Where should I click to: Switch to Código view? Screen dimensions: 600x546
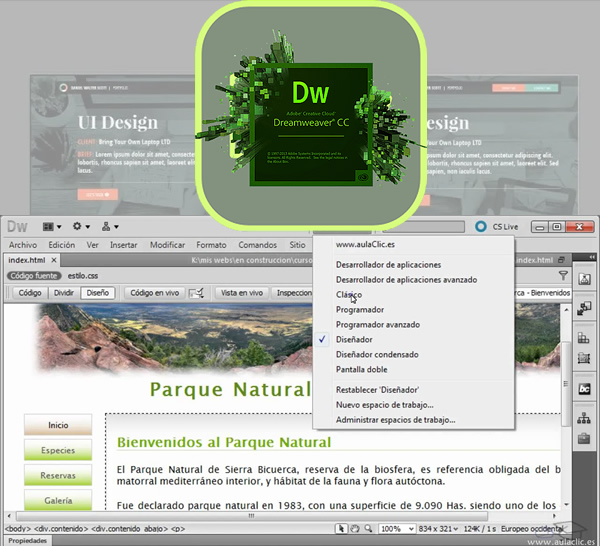pos(29,293)
